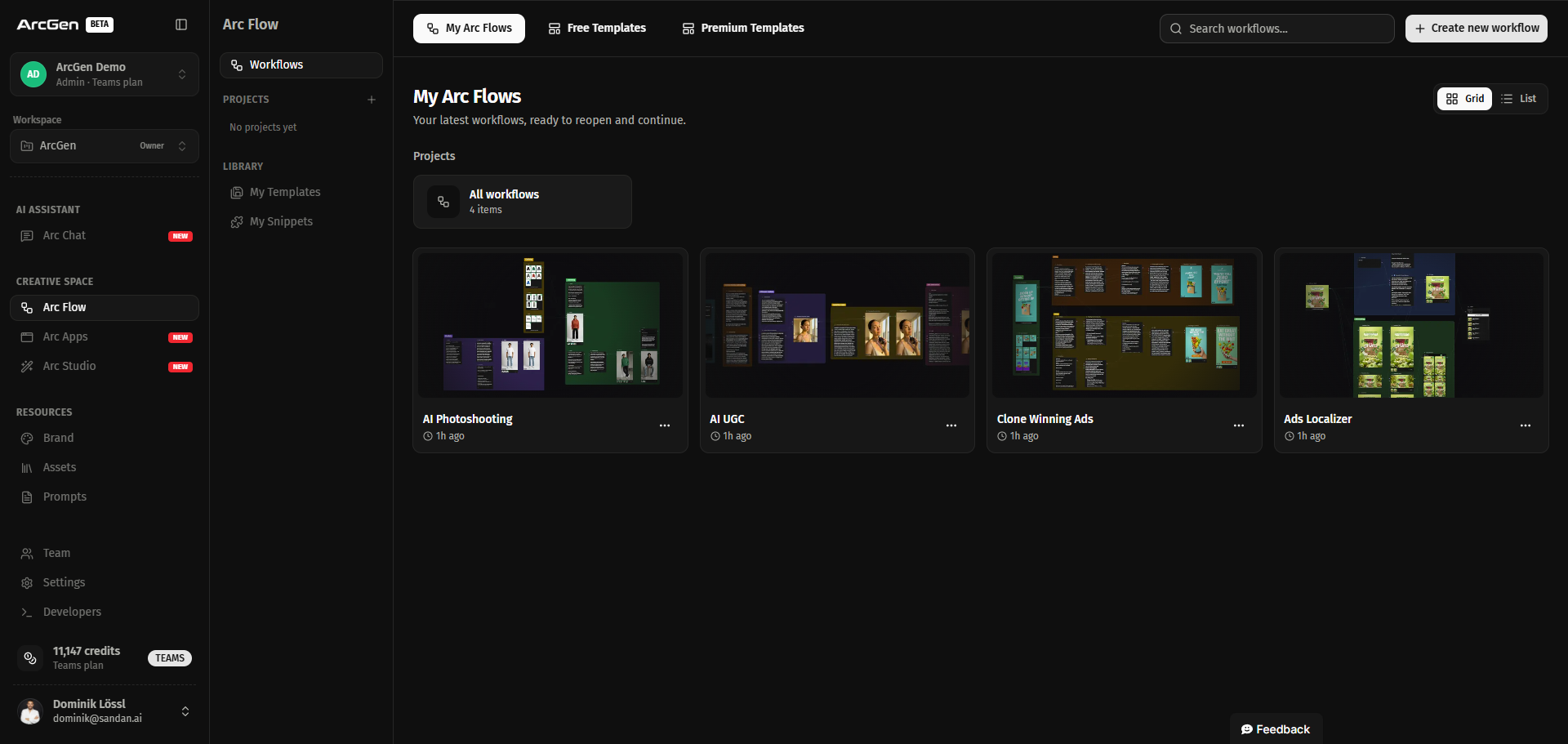Click Dominik Lössl's profile avatar
This screenshot has width=1568, height=744.
click(x=31, y=711)
